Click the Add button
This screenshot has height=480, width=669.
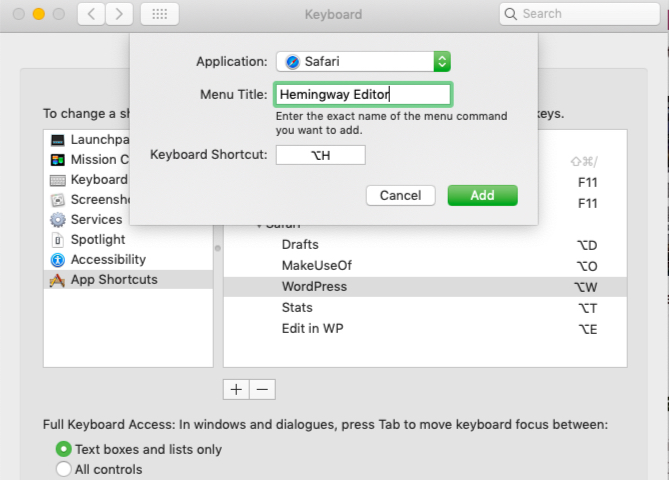click(x=483, y=195)
